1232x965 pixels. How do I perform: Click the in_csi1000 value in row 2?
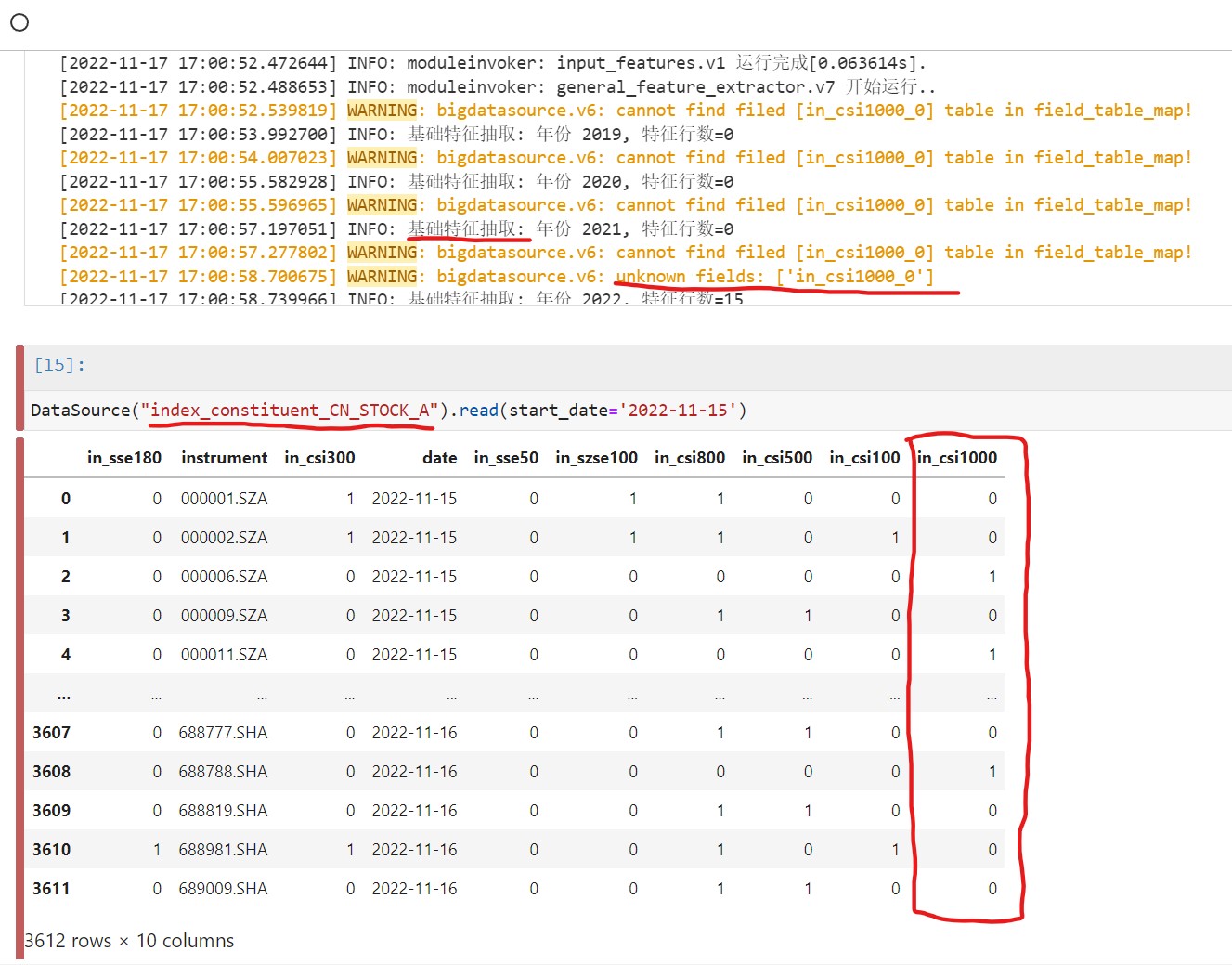coord(992,577)
